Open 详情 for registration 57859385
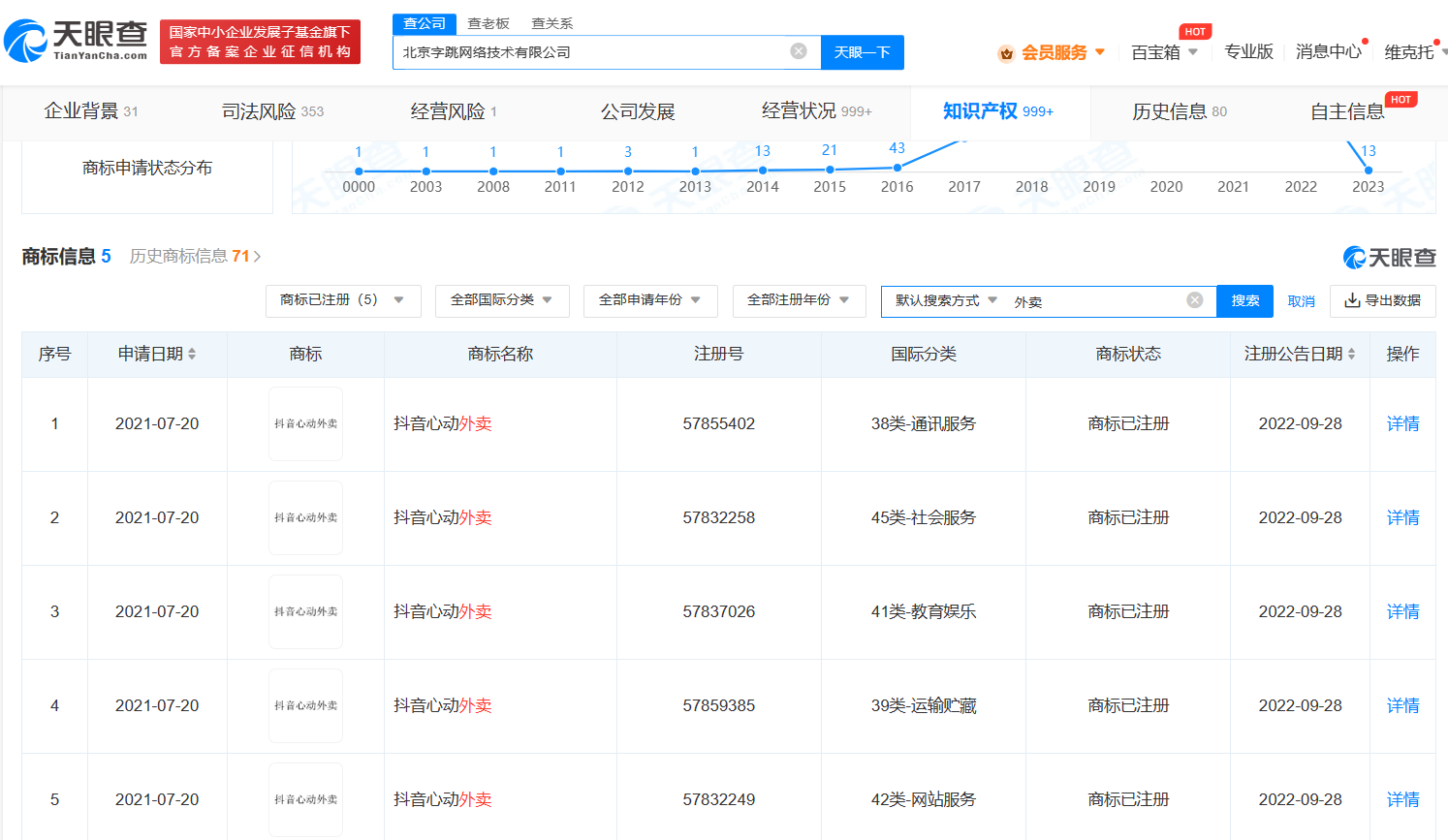1448x840 pixels. 1402,705
